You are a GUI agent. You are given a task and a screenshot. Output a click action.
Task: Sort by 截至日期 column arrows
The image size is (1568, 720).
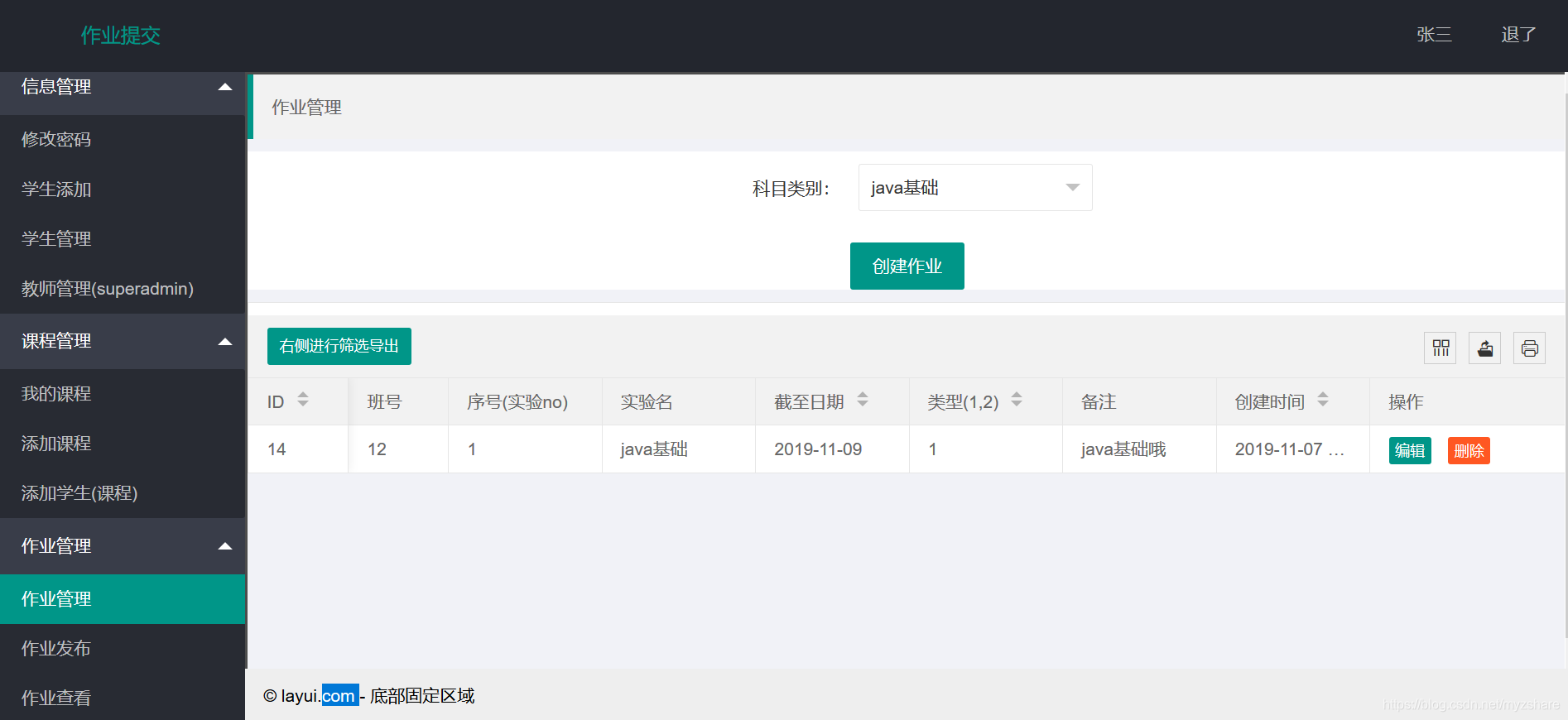pos(863,400)
